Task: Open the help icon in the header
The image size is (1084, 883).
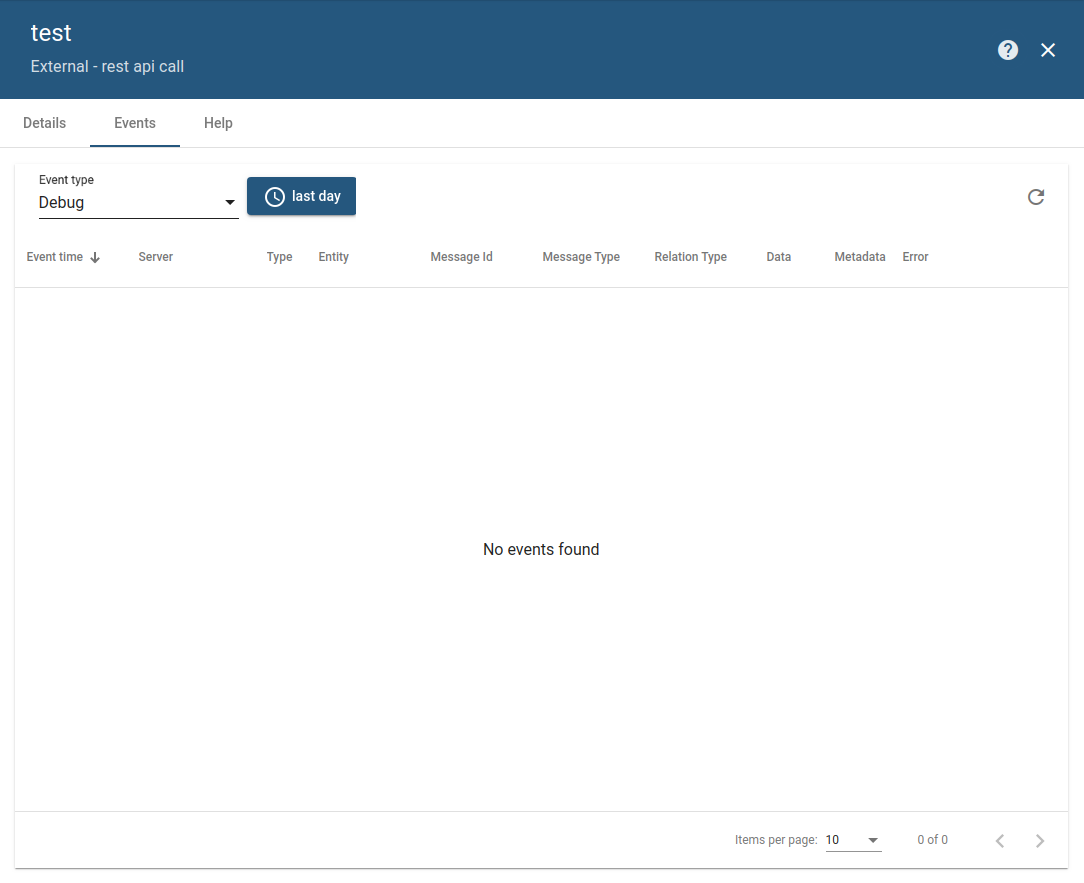Action: click(x=1008, y=49)
